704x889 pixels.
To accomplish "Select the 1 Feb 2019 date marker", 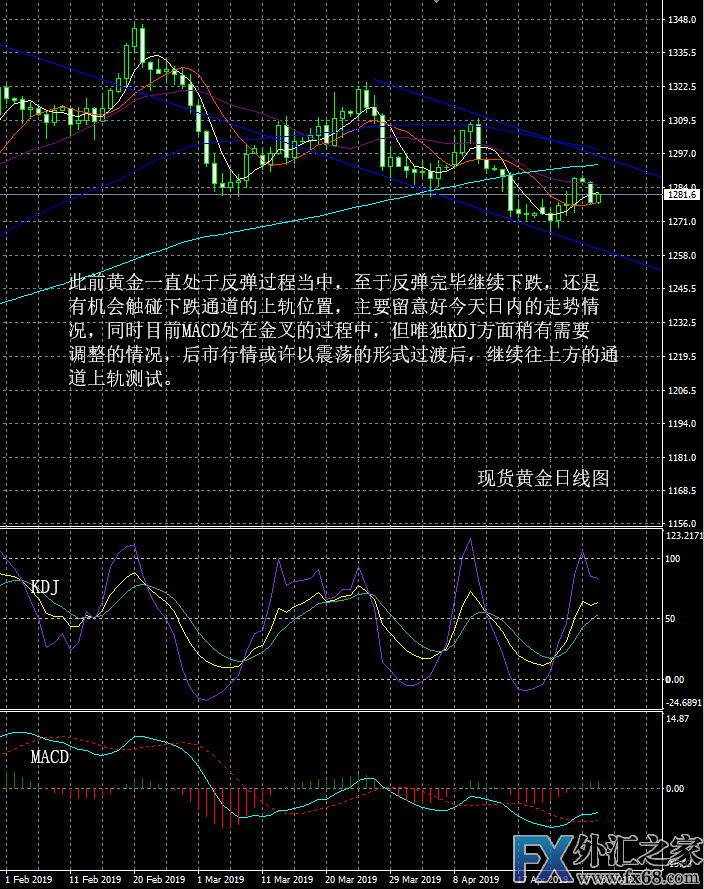I will [x=28, y=880].
